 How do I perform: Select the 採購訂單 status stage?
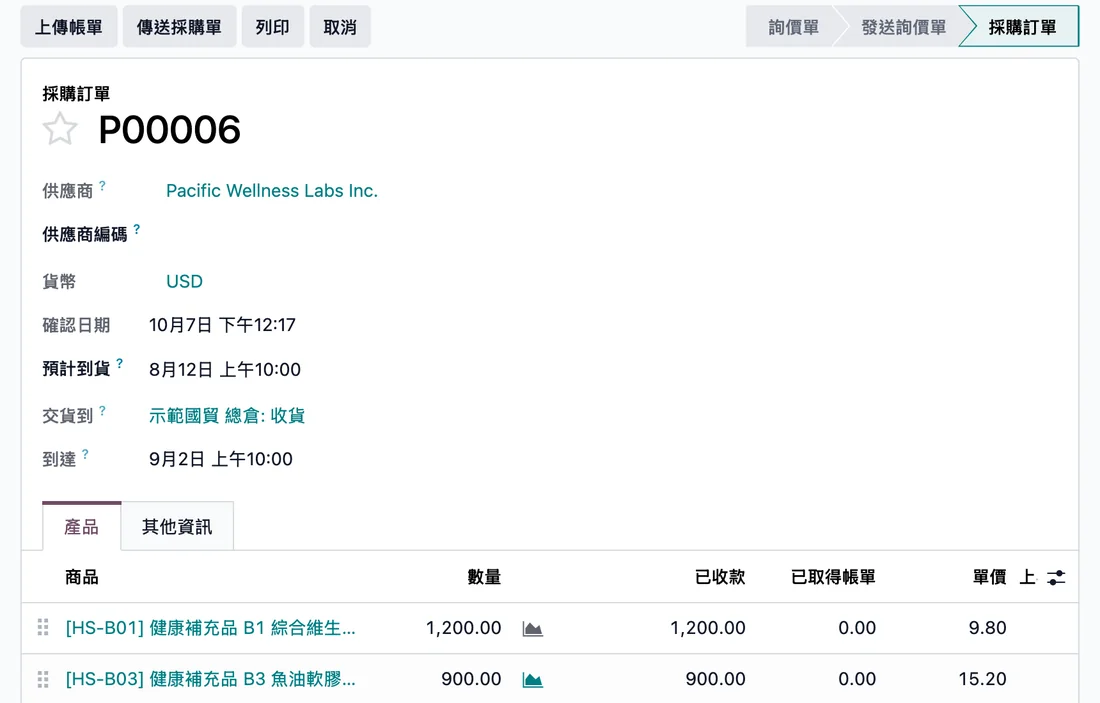(x=1021, y=27)
